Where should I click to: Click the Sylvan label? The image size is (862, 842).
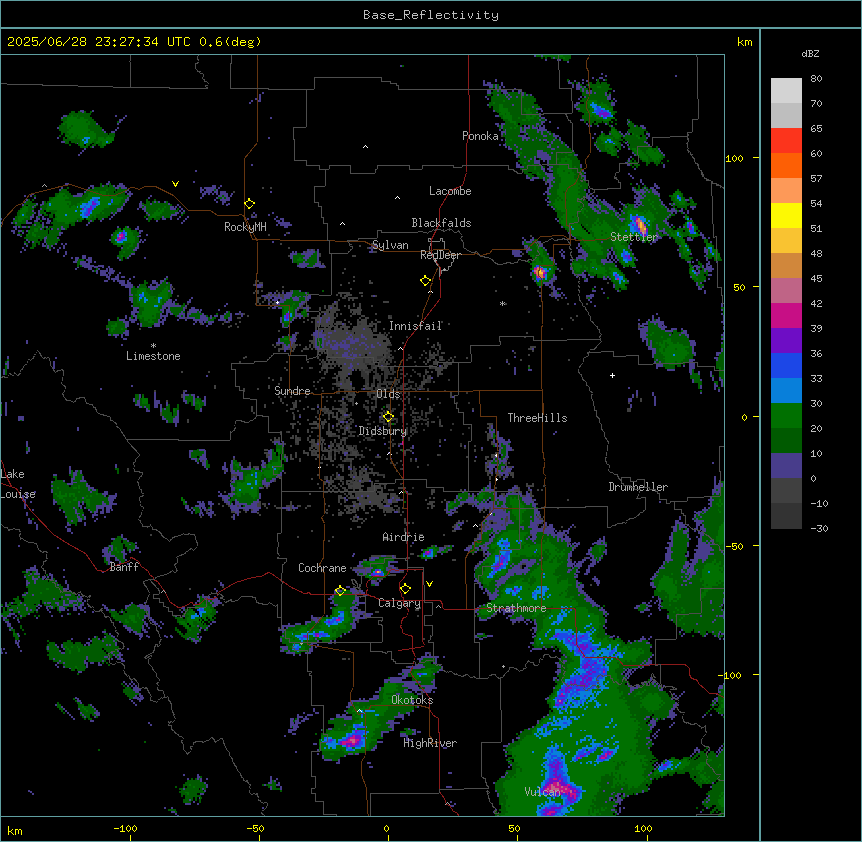coord(390,245)
